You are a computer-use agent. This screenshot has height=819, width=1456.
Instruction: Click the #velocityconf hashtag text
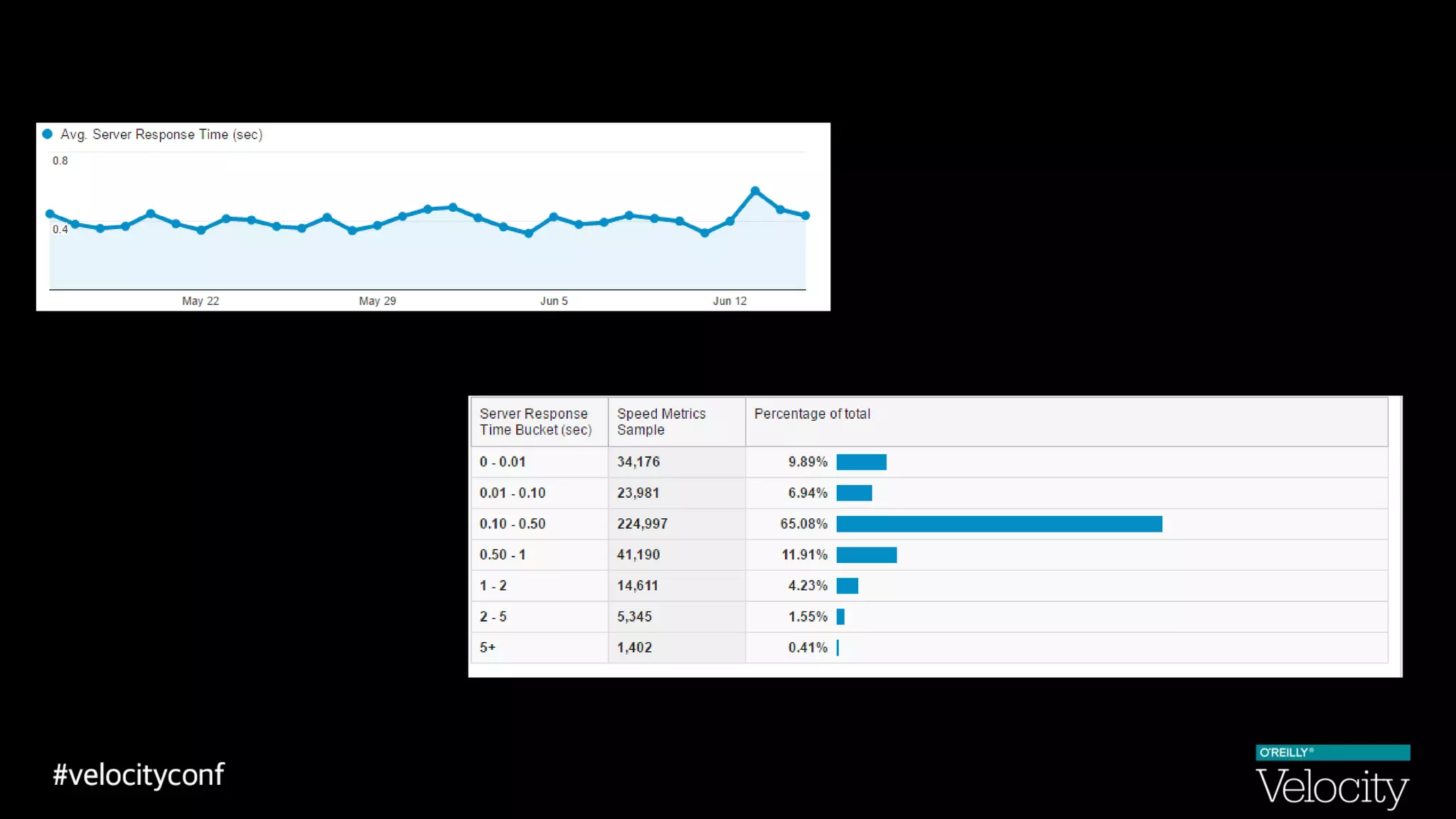pos(139,775)
